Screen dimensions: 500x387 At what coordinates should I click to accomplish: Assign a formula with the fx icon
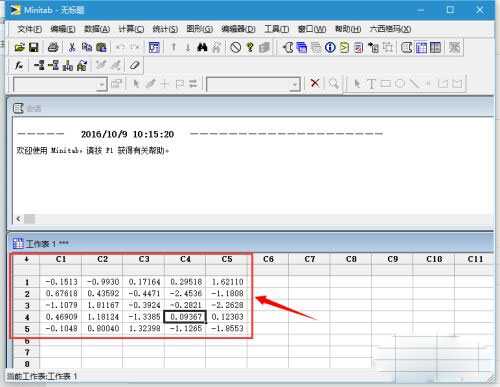coord(19,65)
